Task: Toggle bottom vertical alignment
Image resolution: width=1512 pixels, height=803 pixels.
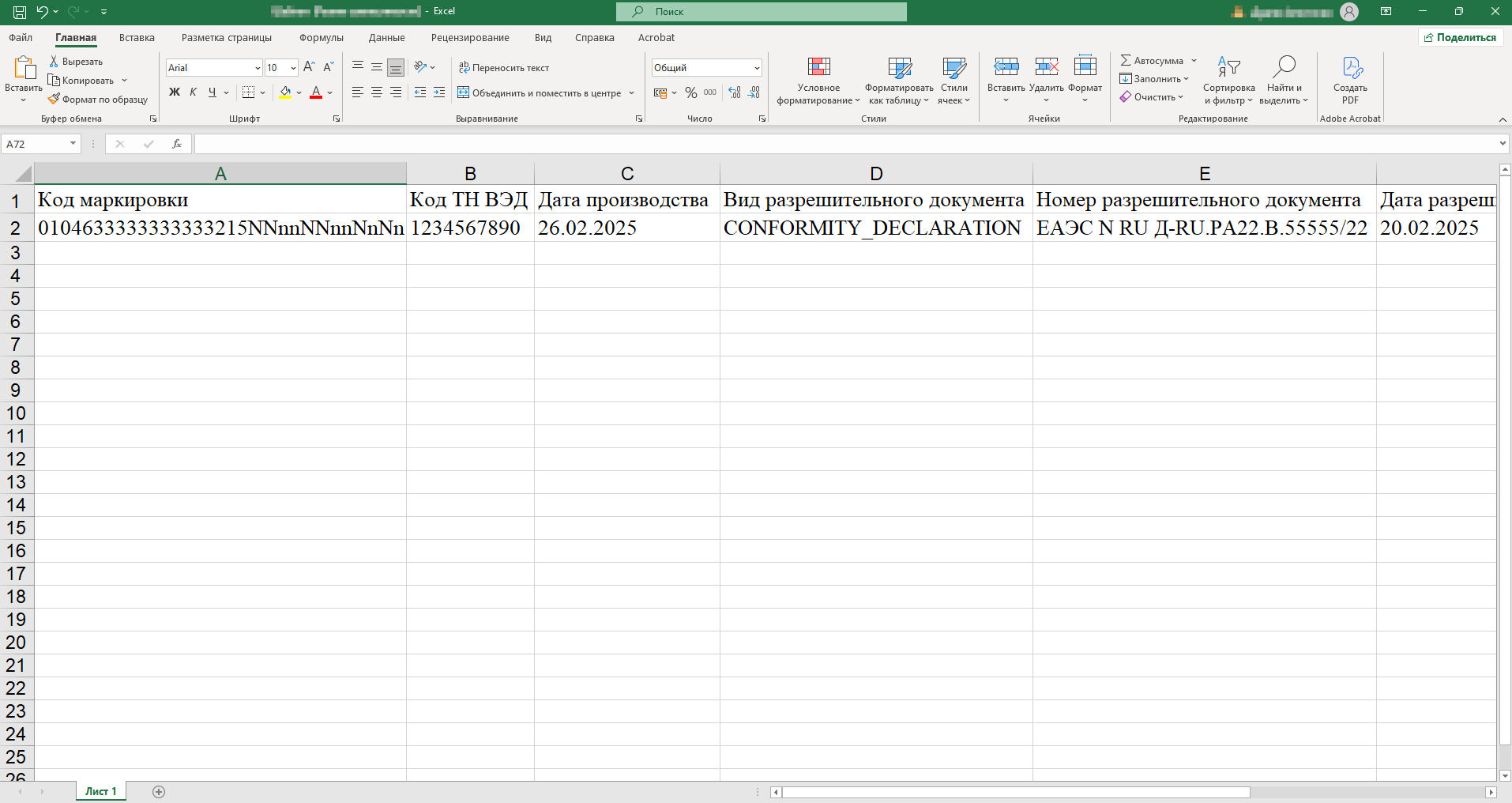Action: 396,67
